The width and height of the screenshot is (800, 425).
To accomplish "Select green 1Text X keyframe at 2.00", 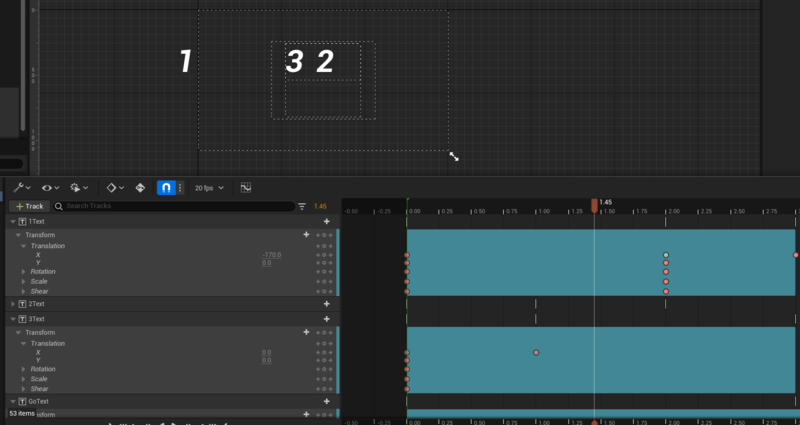I will pos(666,255).
